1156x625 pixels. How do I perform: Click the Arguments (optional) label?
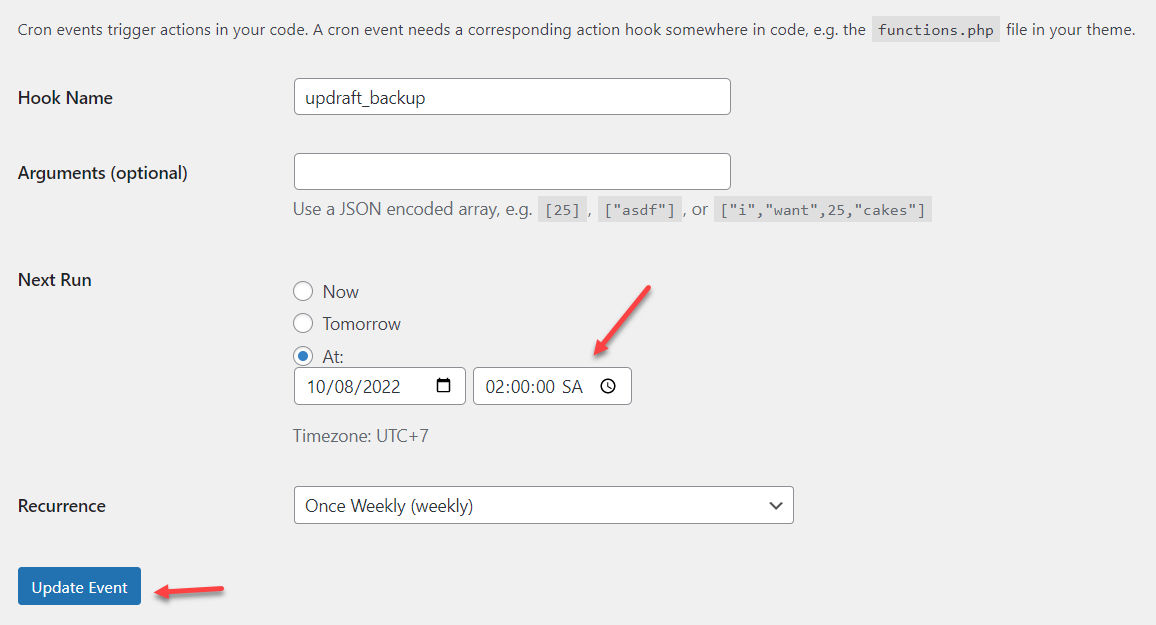102,173
